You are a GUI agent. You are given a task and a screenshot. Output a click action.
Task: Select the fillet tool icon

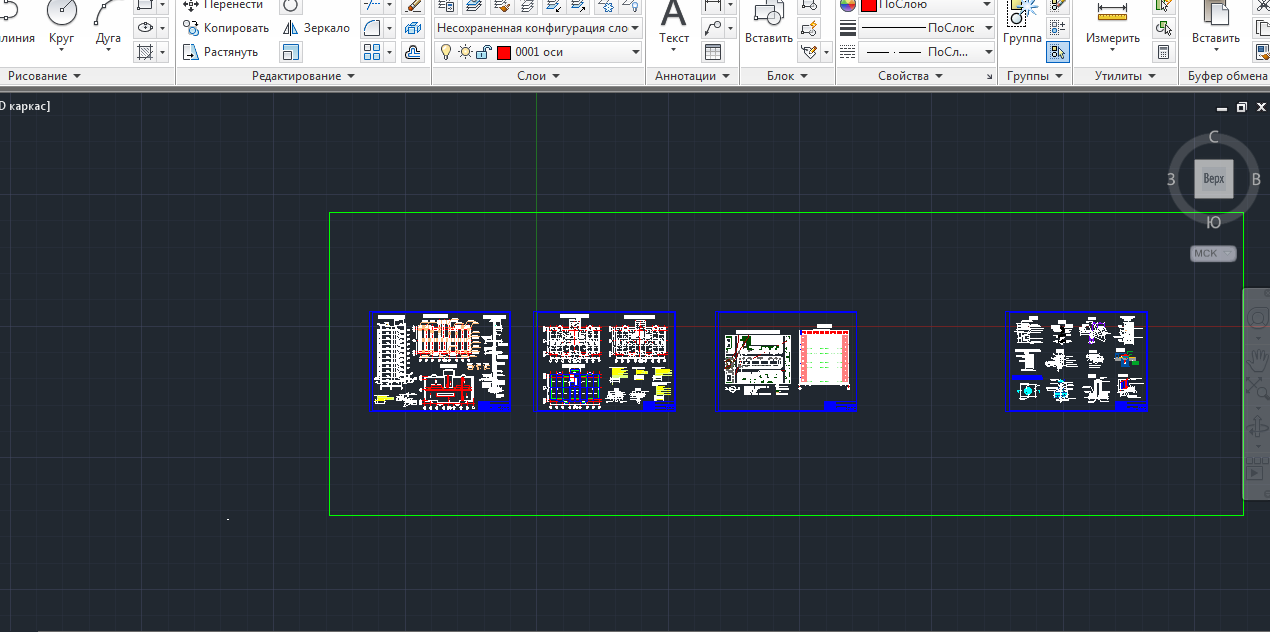(x=371, y=28)
